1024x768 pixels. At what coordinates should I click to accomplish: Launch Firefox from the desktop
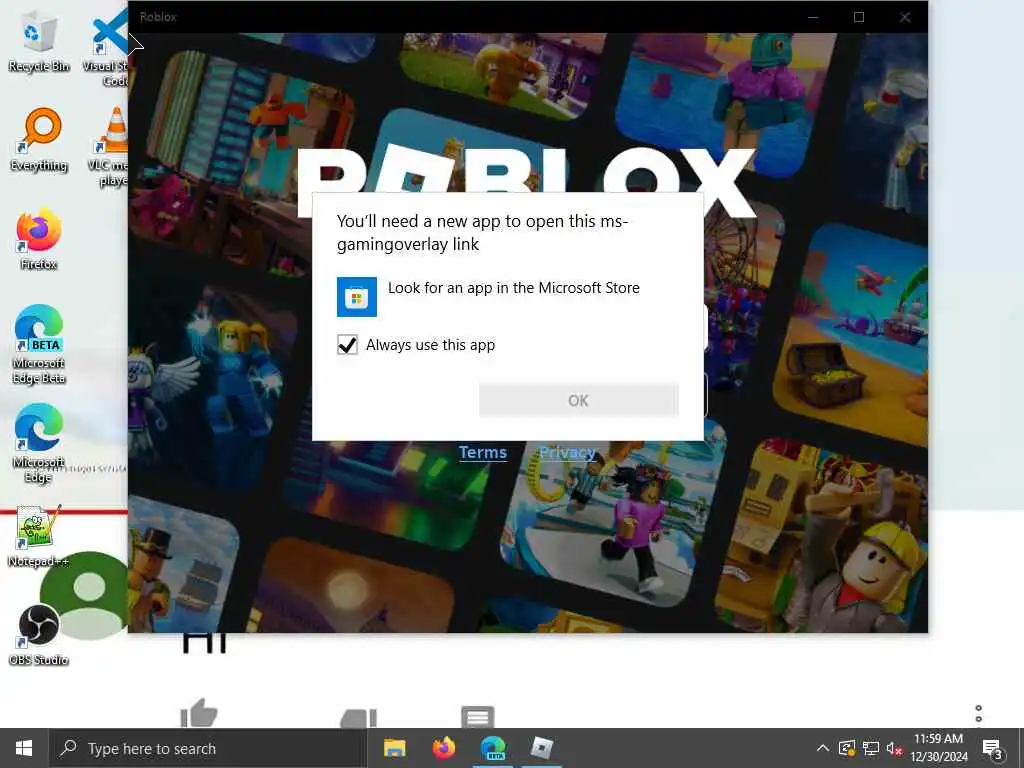coord(39,238)
